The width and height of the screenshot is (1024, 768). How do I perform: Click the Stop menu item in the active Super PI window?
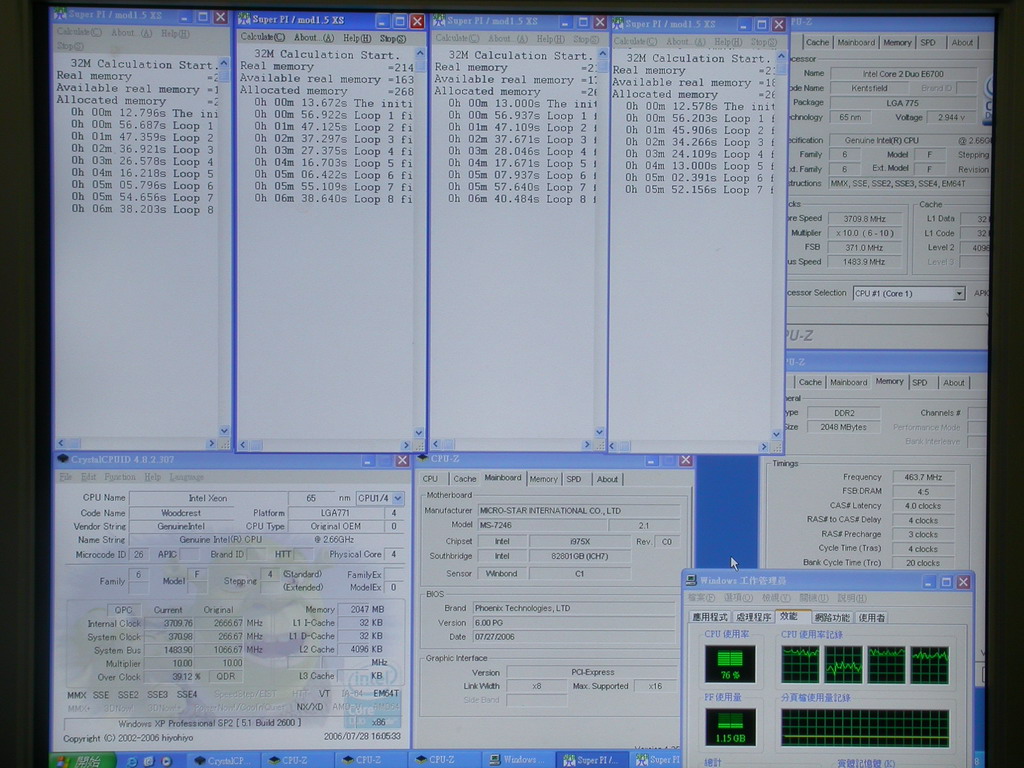click(x=393, y=38)
